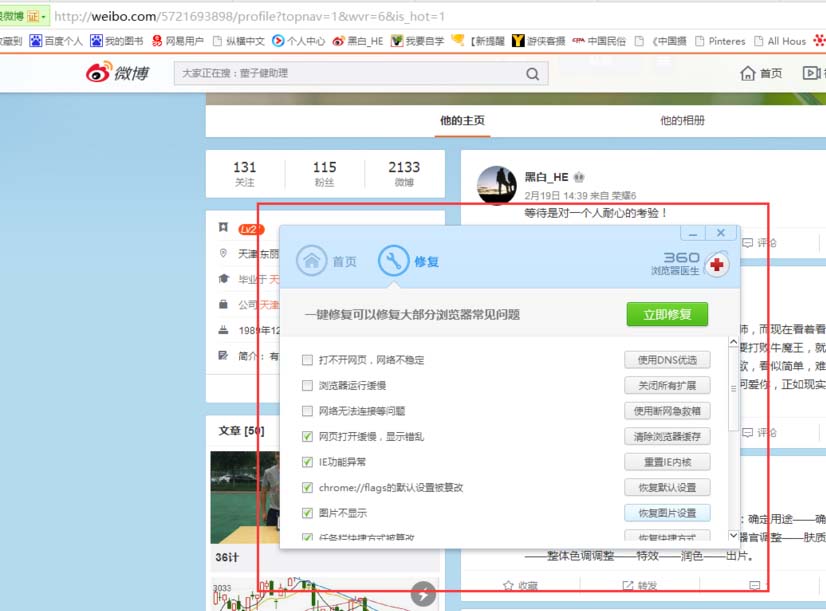Open Weibo home via house icon 首页
This screenshot has height=611, width=826.
(761, 73)
